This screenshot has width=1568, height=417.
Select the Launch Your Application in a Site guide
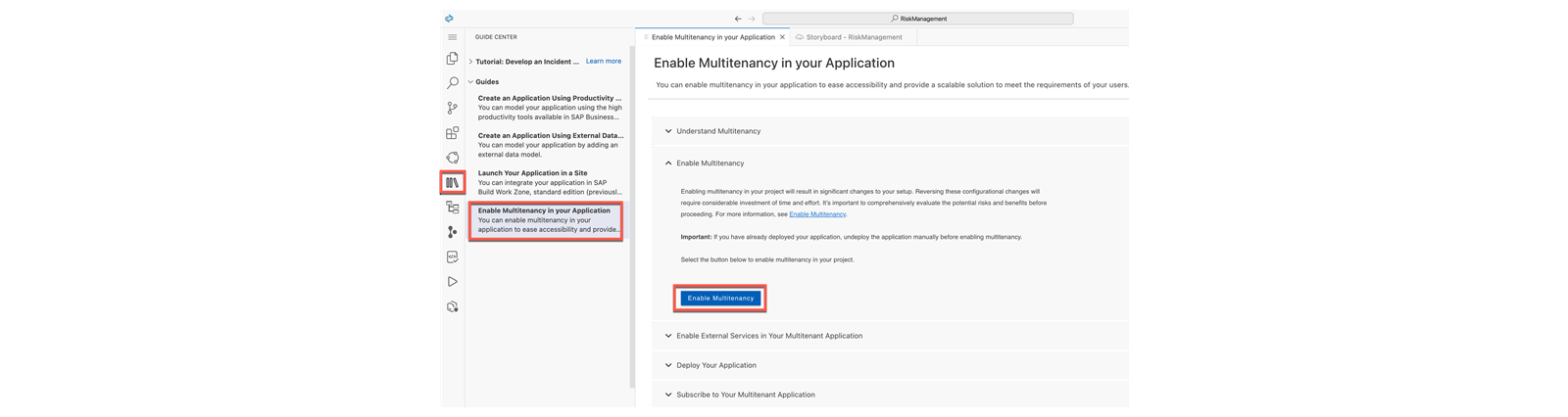[550, 182]
